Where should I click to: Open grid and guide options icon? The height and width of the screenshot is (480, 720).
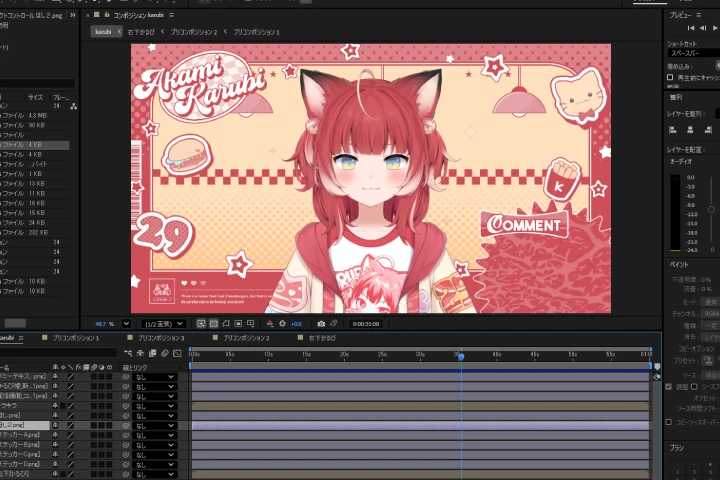[251, 324]
